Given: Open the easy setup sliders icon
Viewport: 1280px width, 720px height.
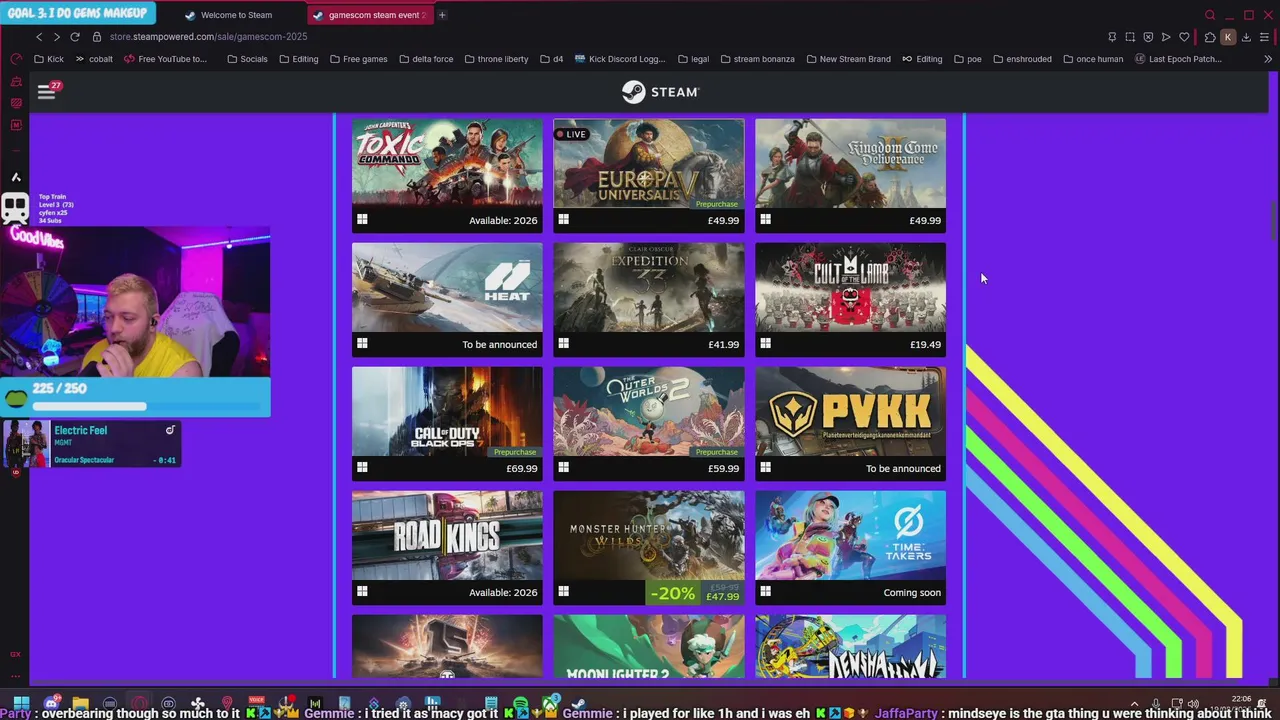Looking at the screenshot, I should pos(1265,37).
